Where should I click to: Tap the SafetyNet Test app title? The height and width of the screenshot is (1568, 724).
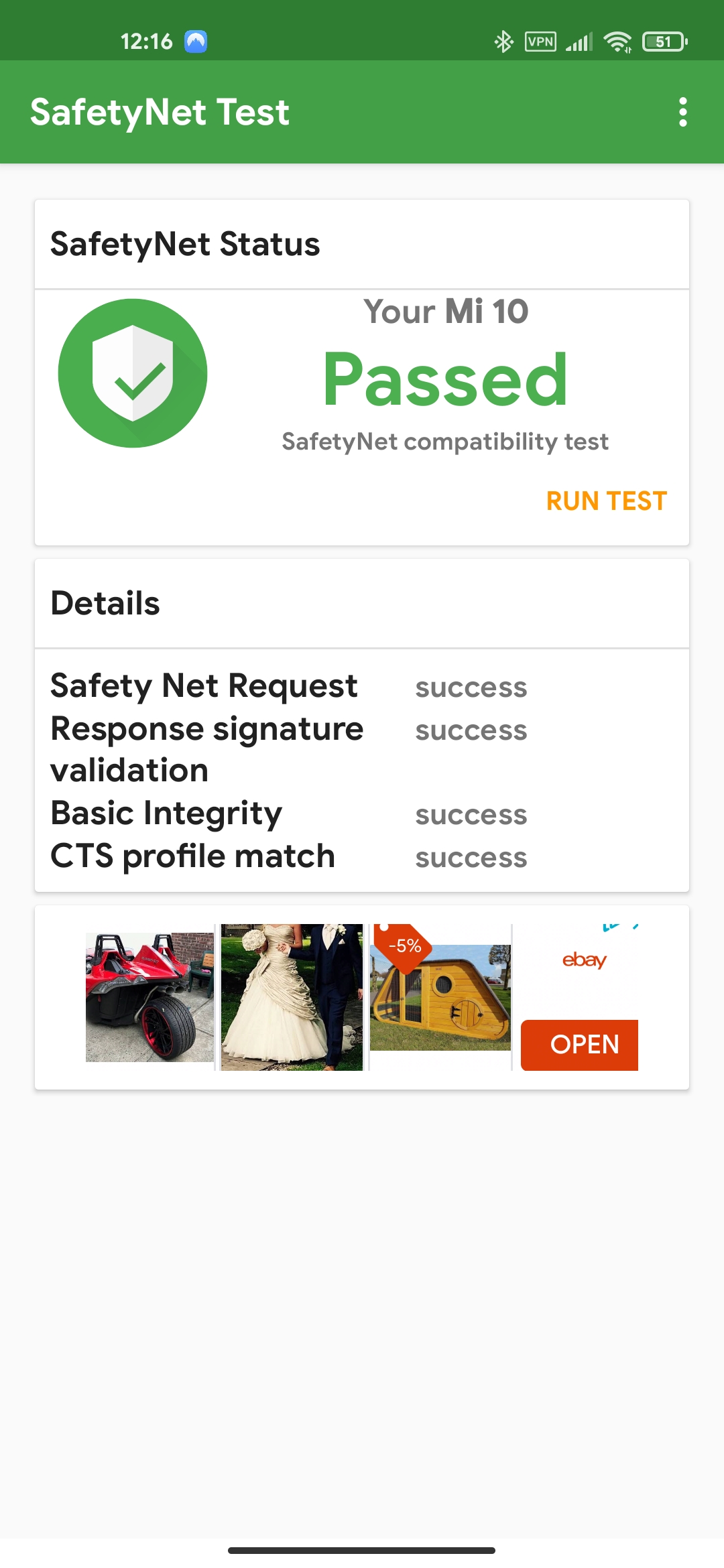(160, 112)
